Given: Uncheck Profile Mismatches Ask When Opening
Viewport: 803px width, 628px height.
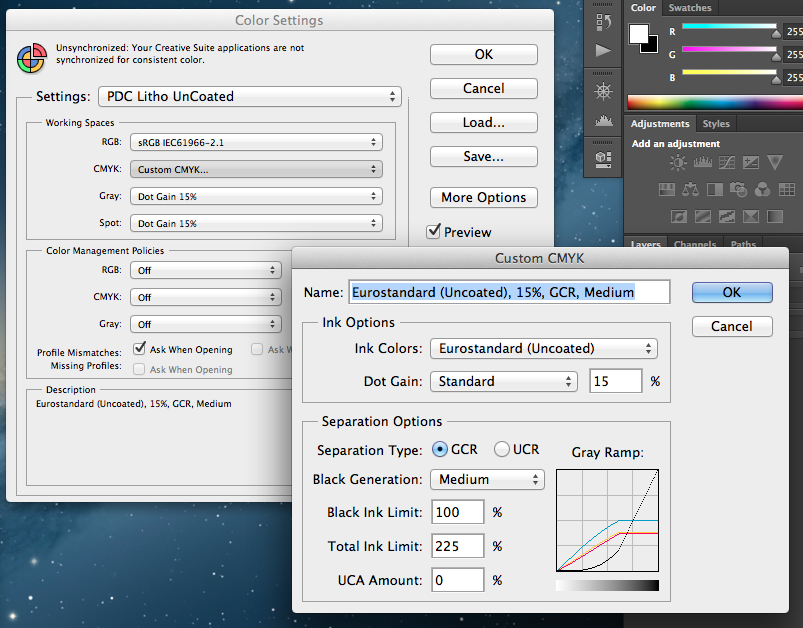Looking at the screenshot, I should (141, 350).
